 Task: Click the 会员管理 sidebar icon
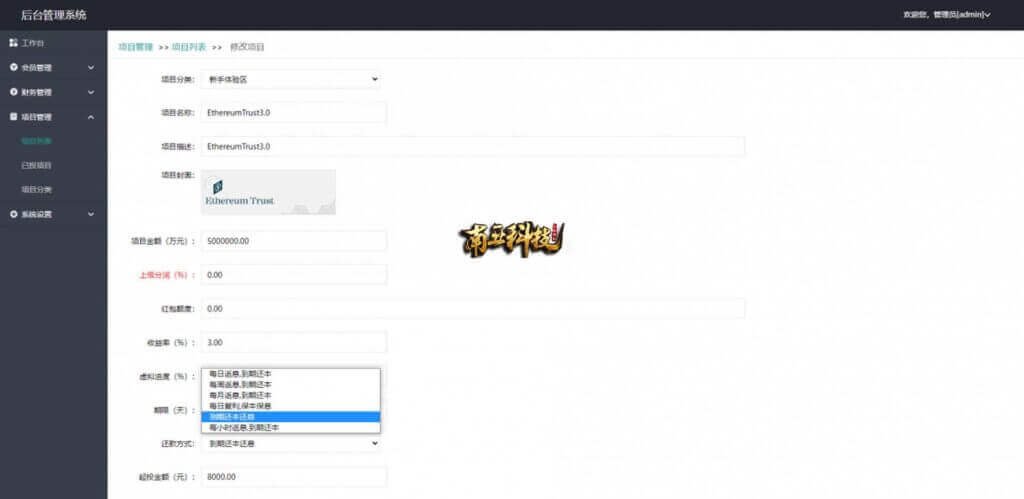pos(13,68)
